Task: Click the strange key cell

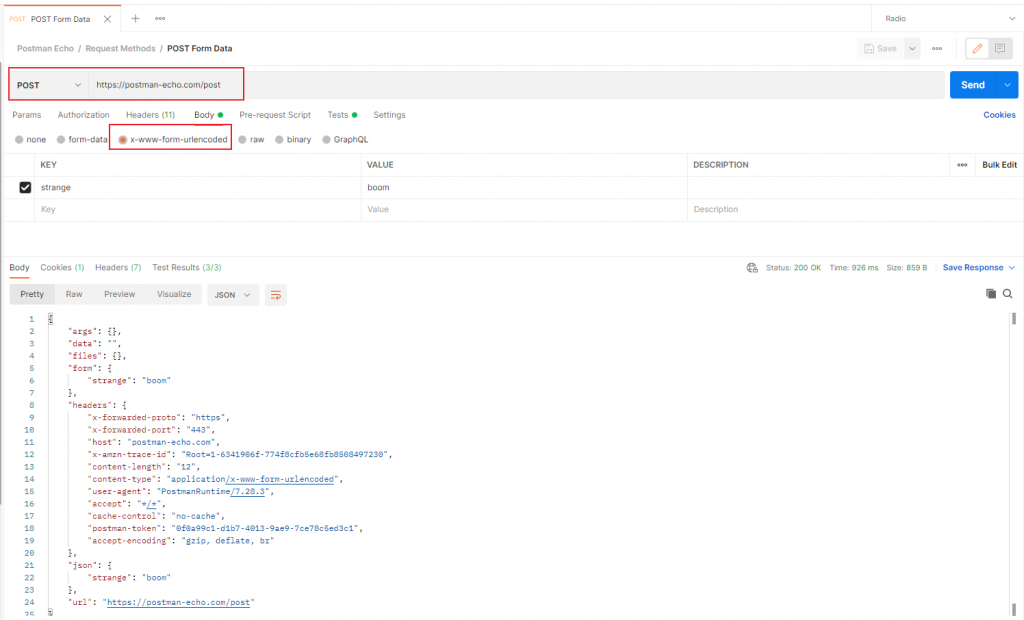Action: [197, 188]
